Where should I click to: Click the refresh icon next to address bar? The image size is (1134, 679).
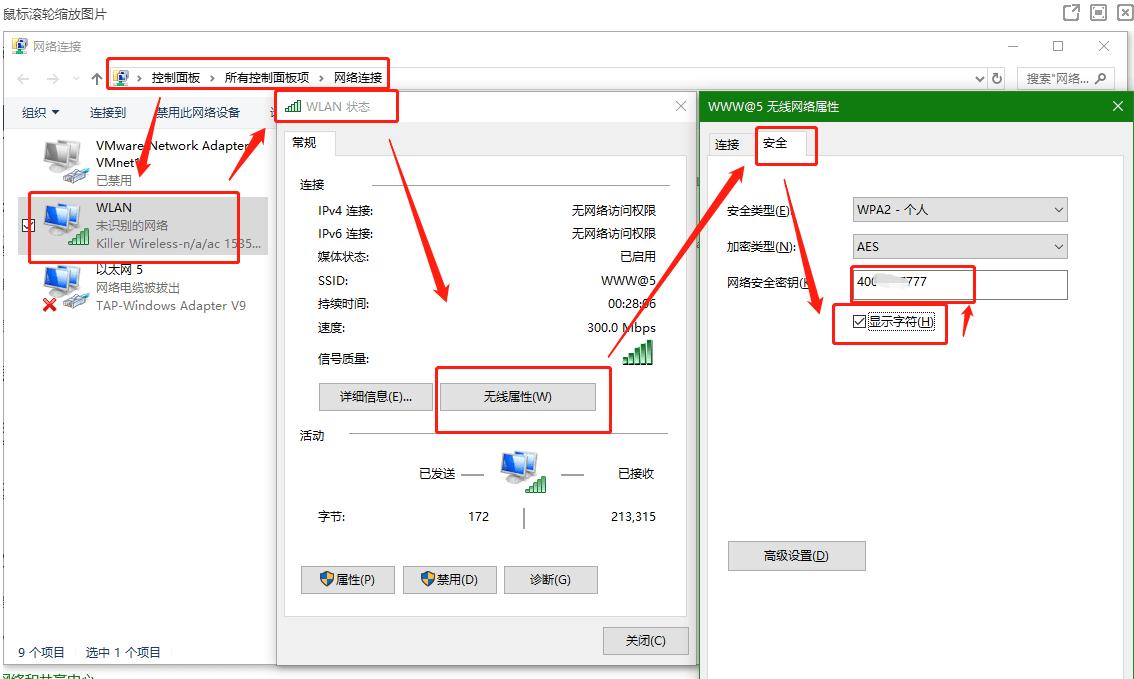996,77
